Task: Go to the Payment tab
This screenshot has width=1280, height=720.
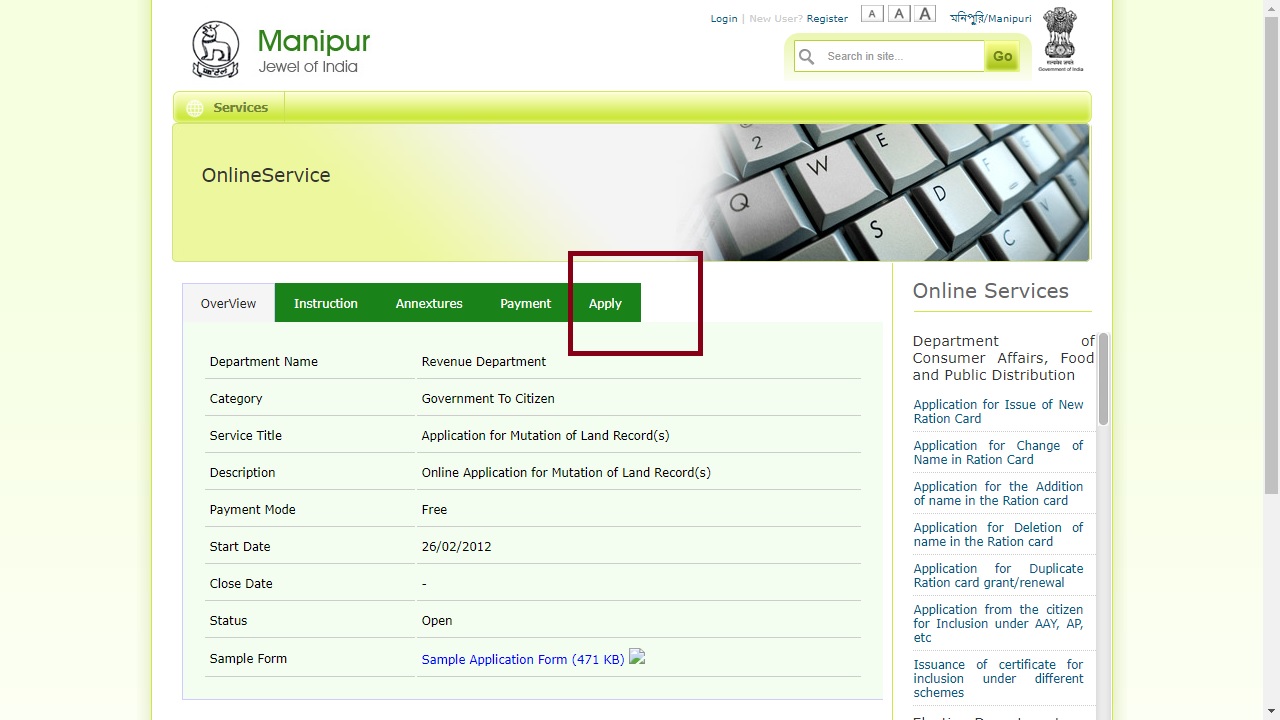Action: point(525,303)
